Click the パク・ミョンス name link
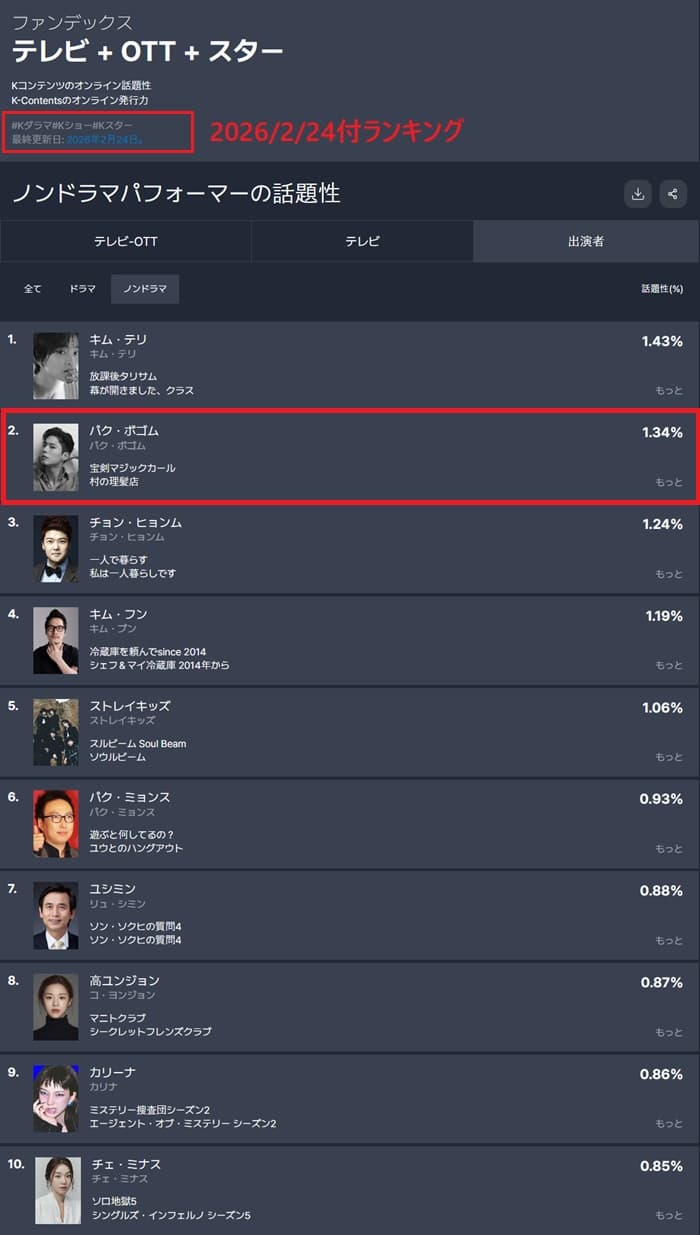 click(130, 797)
